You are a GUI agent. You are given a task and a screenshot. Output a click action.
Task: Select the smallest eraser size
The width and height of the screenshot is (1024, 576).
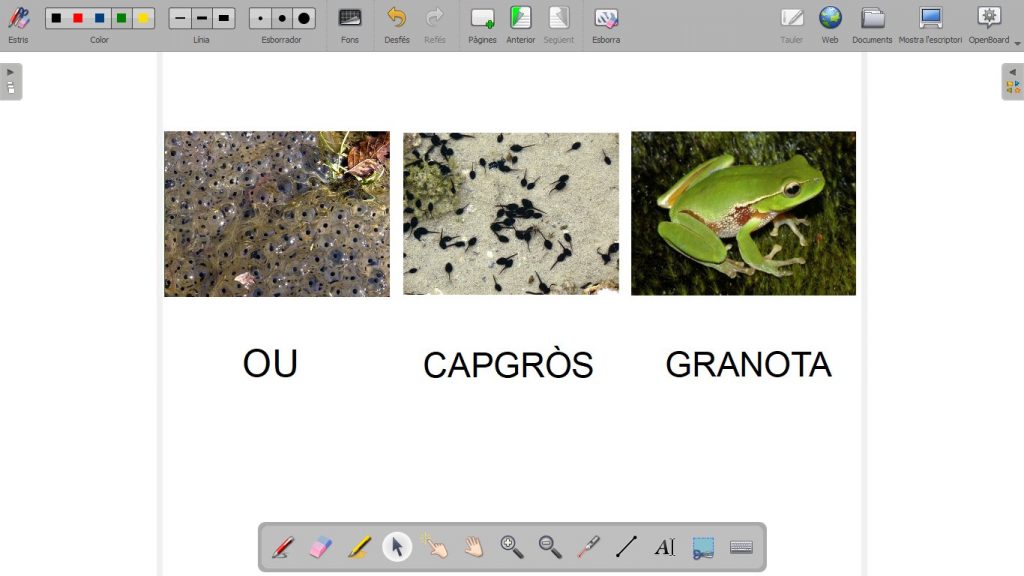coord(261,18)
